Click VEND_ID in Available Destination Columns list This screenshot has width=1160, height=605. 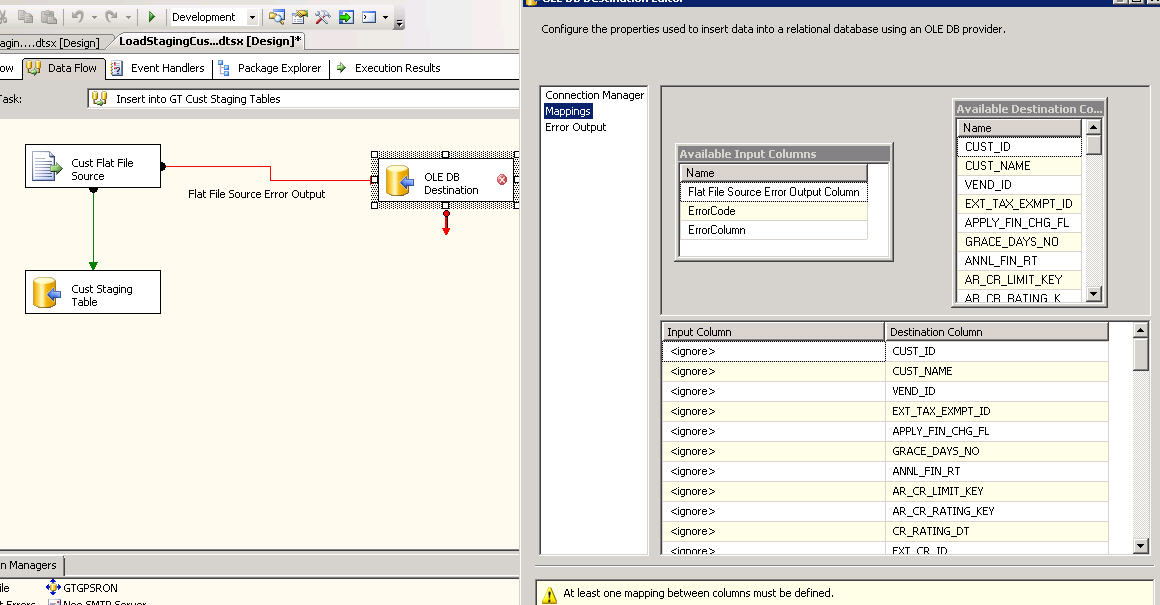(x=1019, y=185)
